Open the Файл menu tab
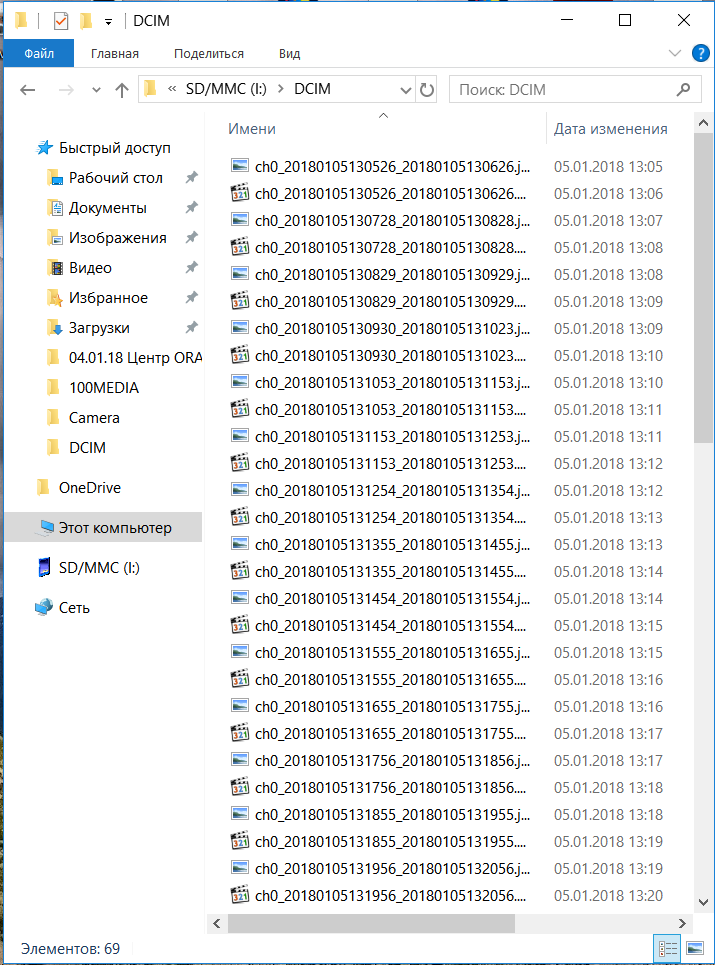 [x=38, y=54]
